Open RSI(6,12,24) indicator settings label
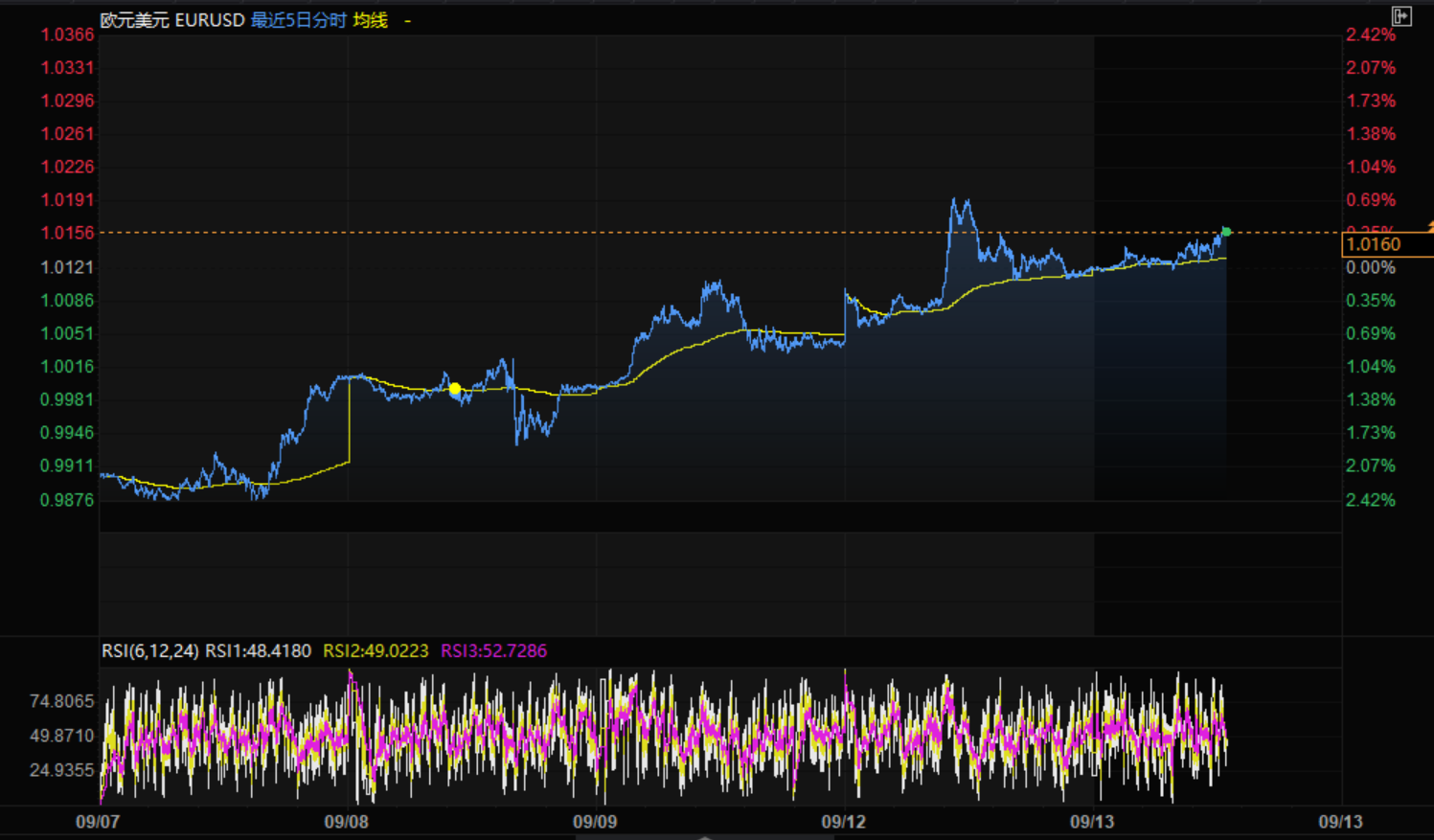This screenshot has width=1434, height=840. pos(150,651)
